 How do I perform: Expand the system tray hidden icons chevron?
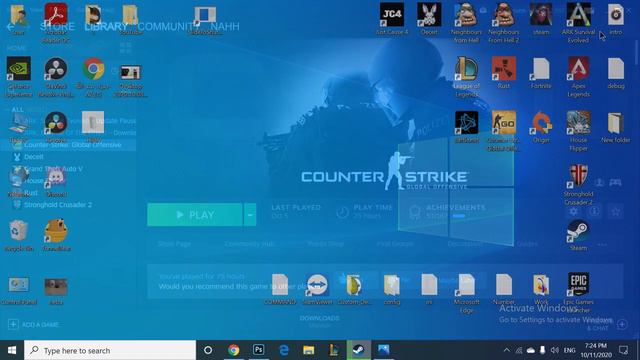(x=506, y=350)
